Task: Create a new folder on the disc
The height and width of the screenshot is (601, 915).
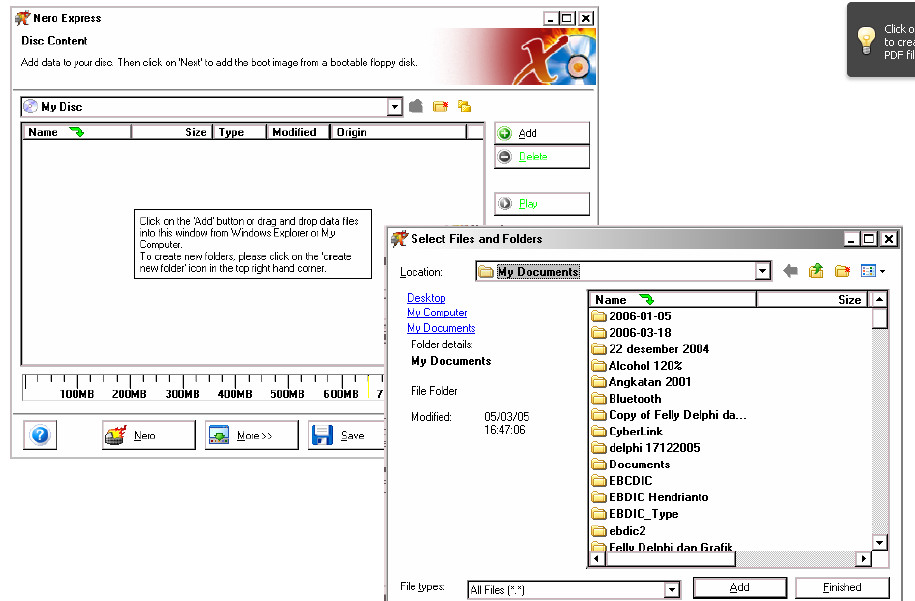Action: tap(440, 106)
